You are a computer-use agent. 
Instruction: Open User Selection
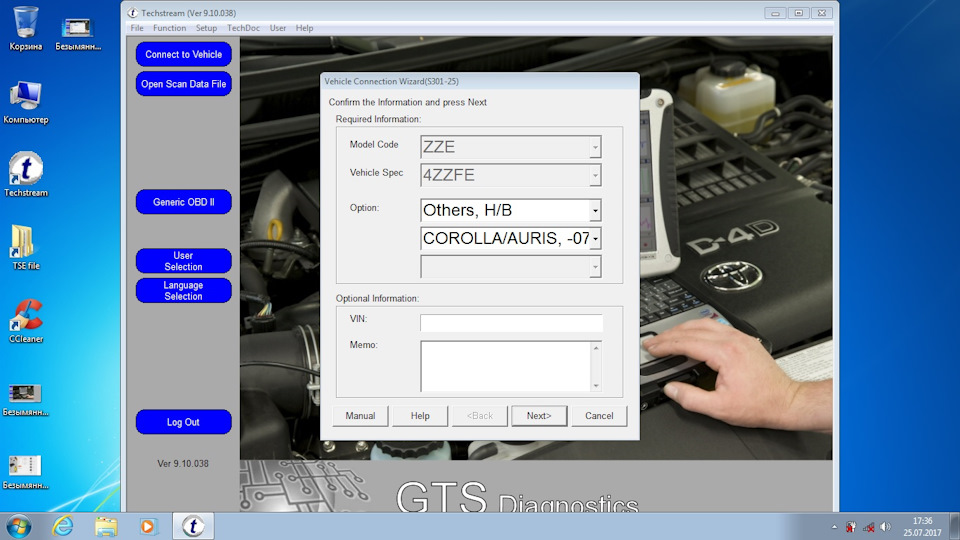click(184, 261)
